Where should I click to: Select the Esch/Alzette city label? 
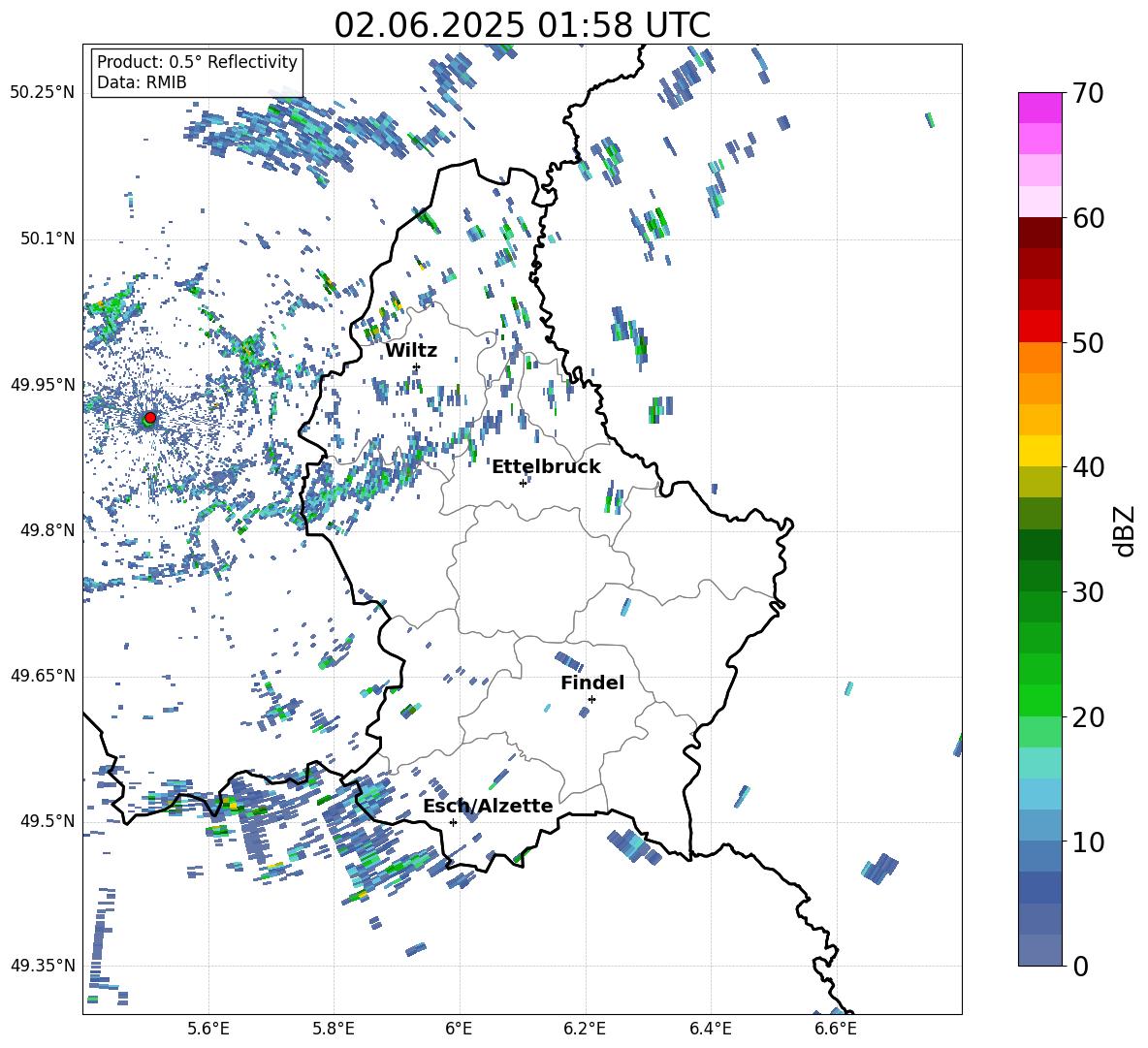click(488, 806)
